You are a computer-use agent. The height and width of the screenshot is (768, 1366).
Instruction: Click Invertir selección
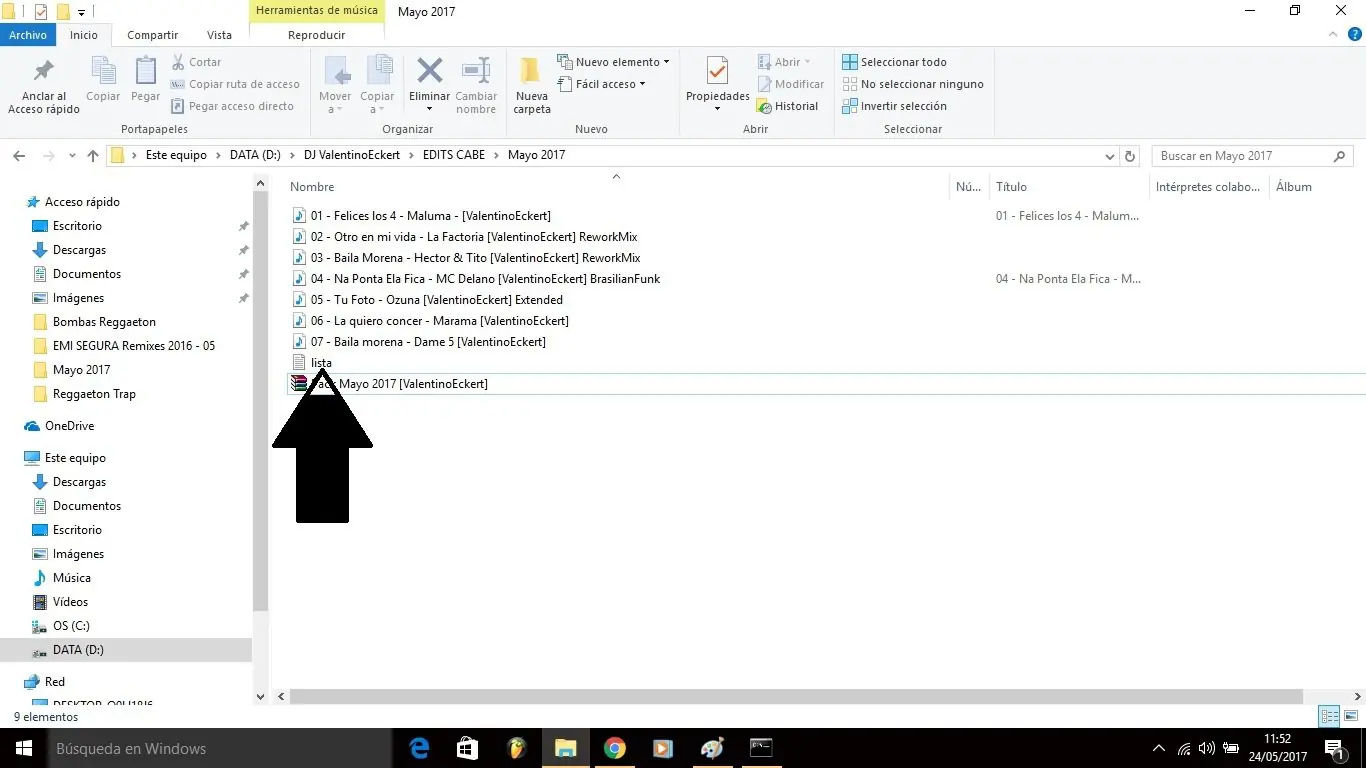pos(894,106)
